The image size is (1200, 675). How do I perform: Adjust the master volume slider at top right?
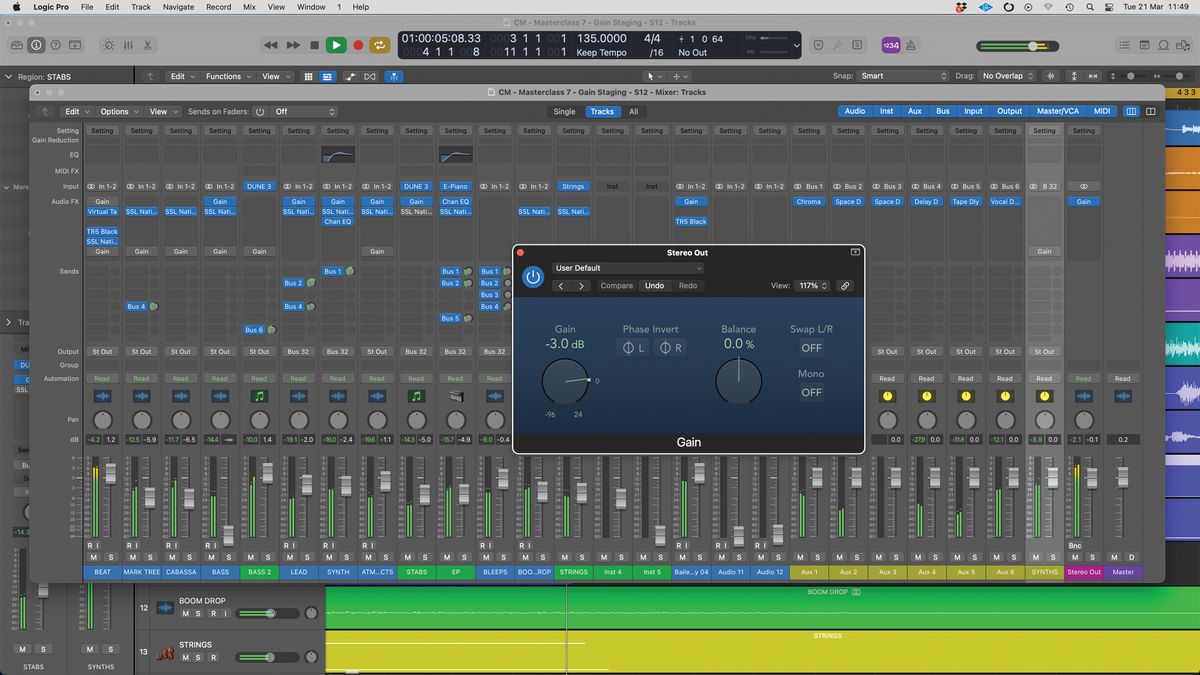coord(1031,45)
